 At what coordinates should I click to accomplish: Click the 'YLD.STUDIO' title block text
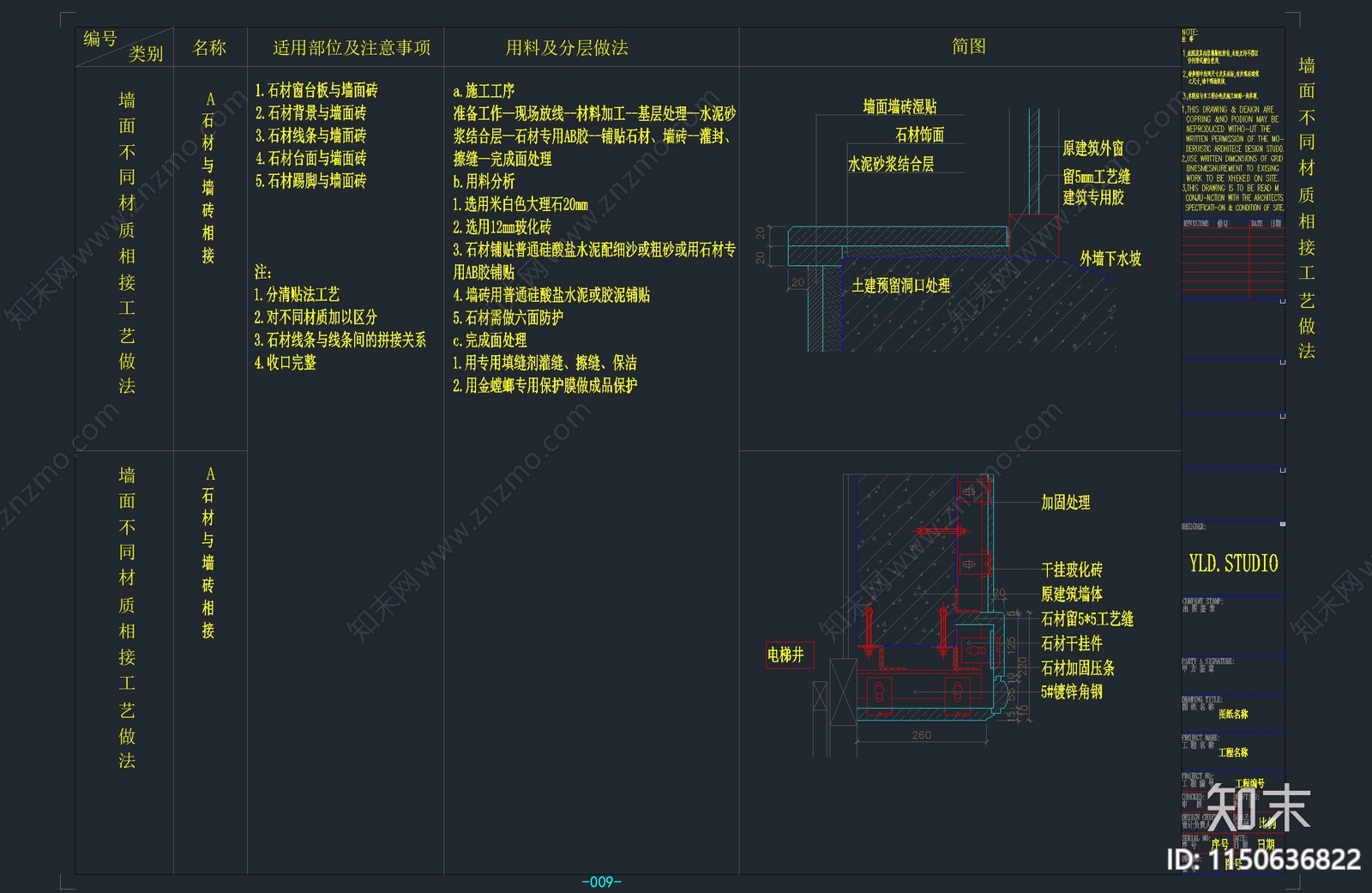[1233, 564]
